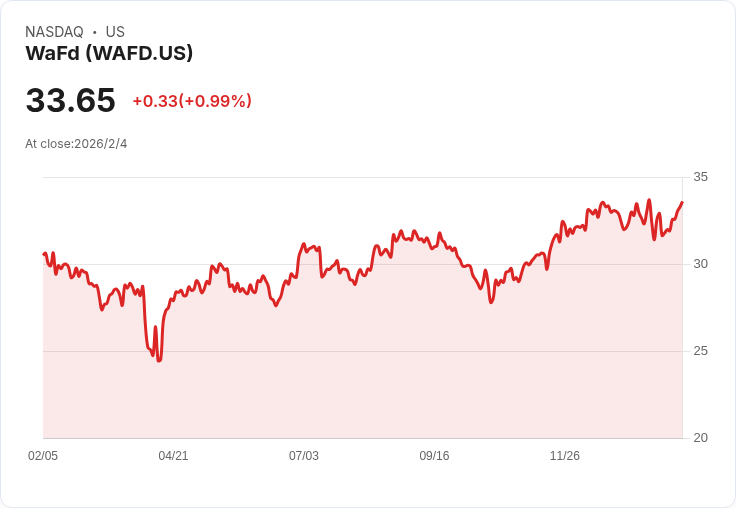The width and height of the screenshot is (736, 508).
Task: Click the 20 price axis label
Action: 700,438
